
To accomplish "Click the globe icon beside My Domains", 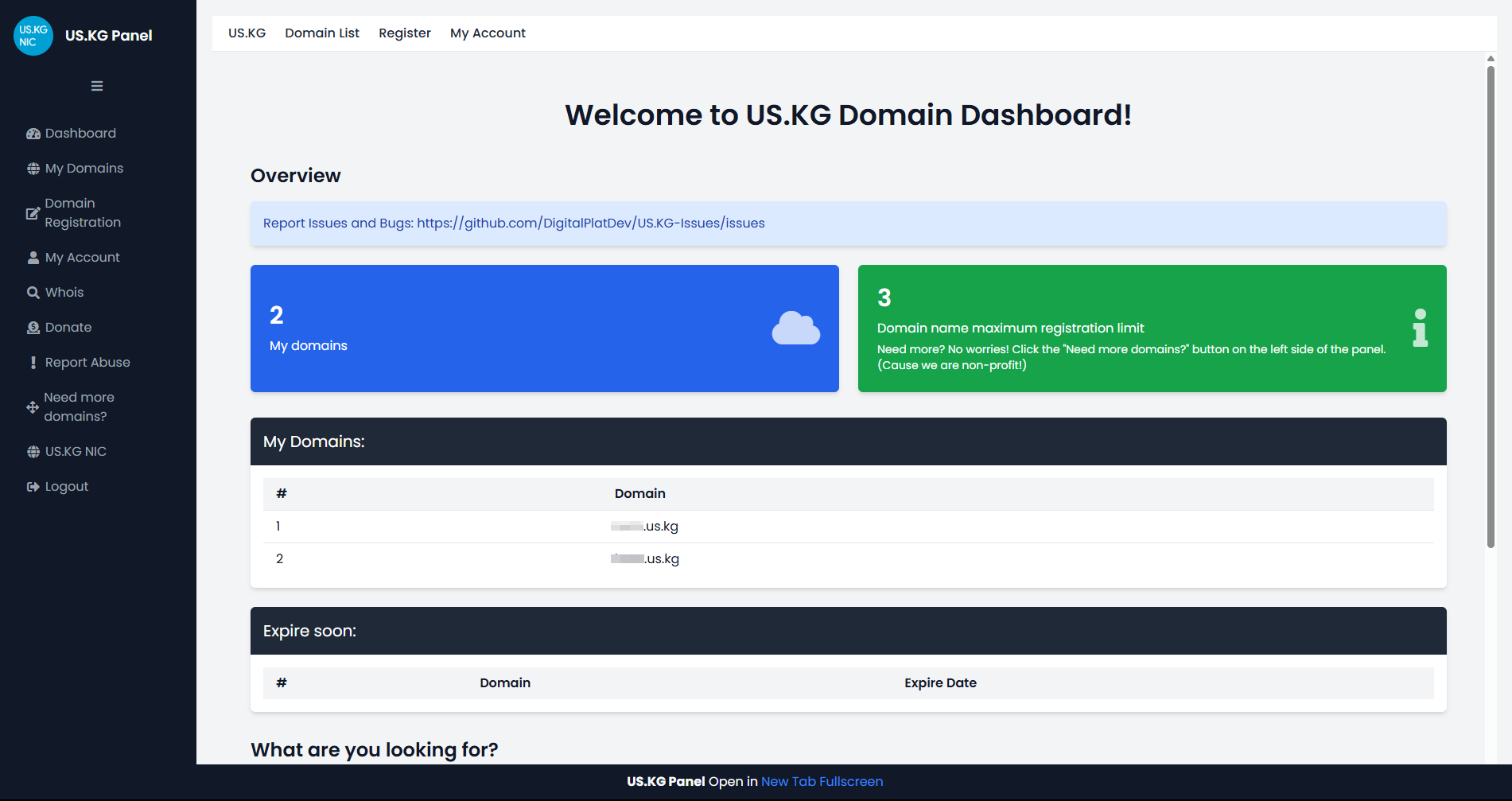I will tap(33, 169).
